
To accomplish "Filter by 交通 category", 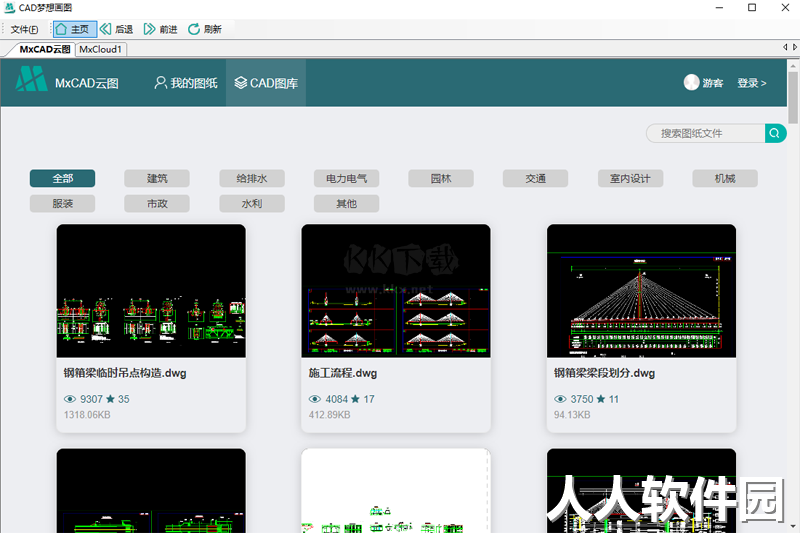I will (535, 179).
